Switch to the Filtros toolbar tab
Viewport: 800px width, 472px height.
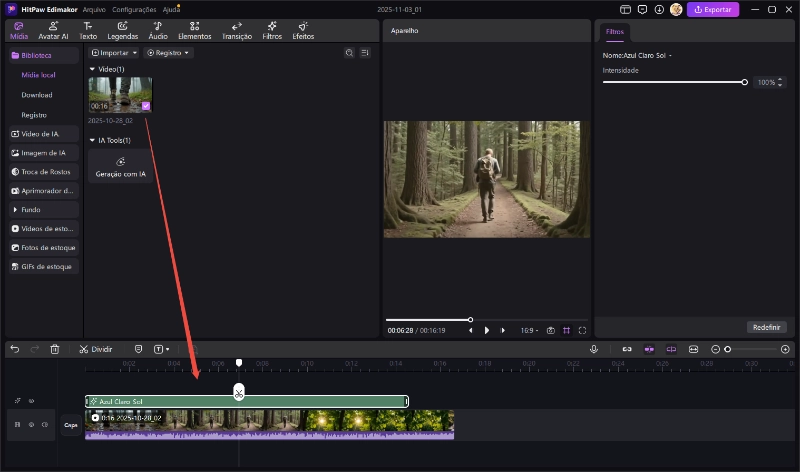click(x=271, y=30)
